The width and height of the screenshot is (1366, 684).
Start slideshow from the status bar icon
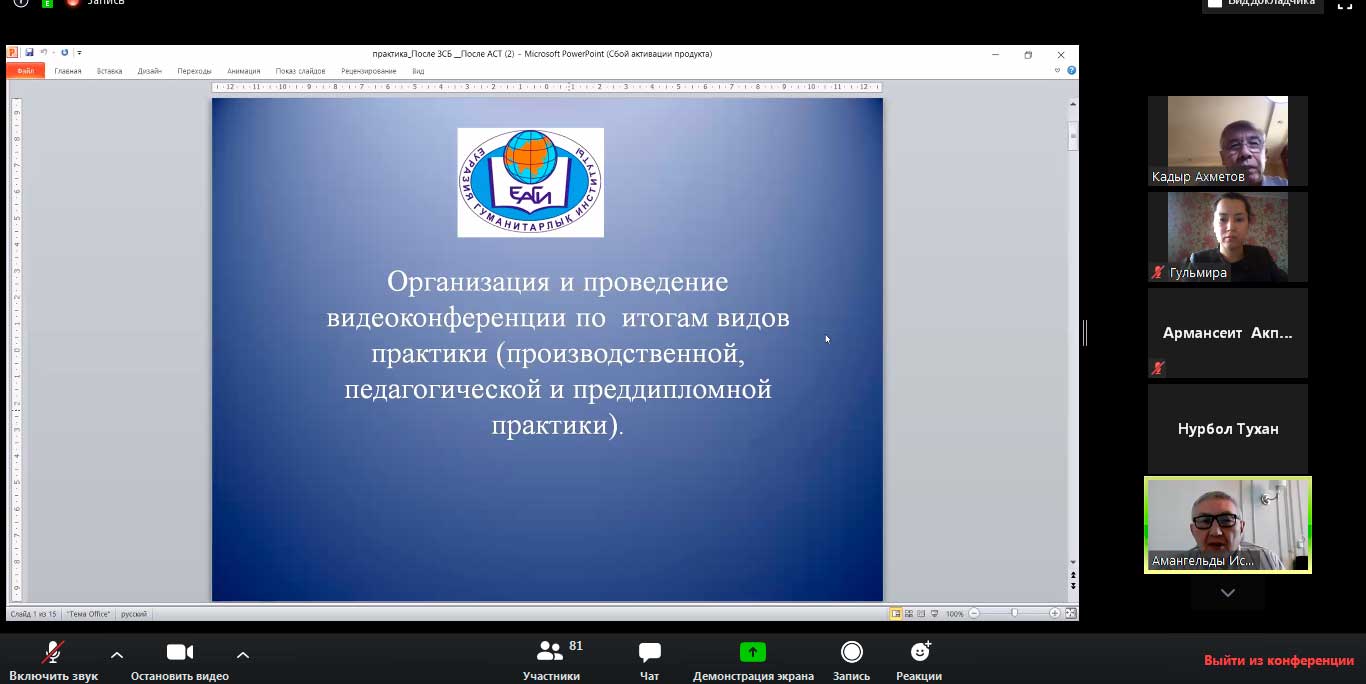tap(934, 613)
